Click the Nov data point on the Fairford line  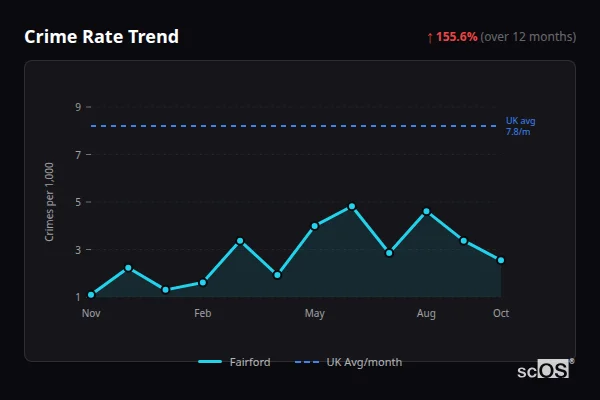click(91, 295)
